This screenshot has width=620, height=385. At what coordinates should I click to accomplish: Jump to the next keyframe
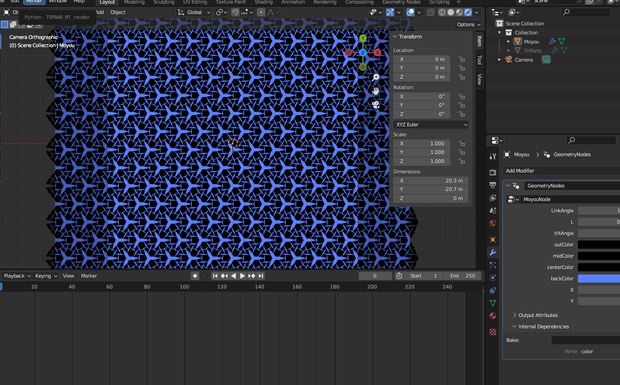tap(251, 276)
